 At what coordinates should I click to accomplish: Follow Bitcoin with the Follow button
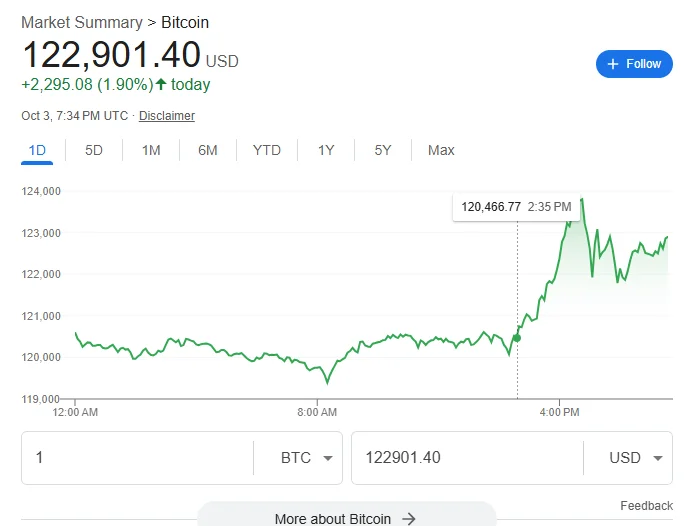pos(634,64)
